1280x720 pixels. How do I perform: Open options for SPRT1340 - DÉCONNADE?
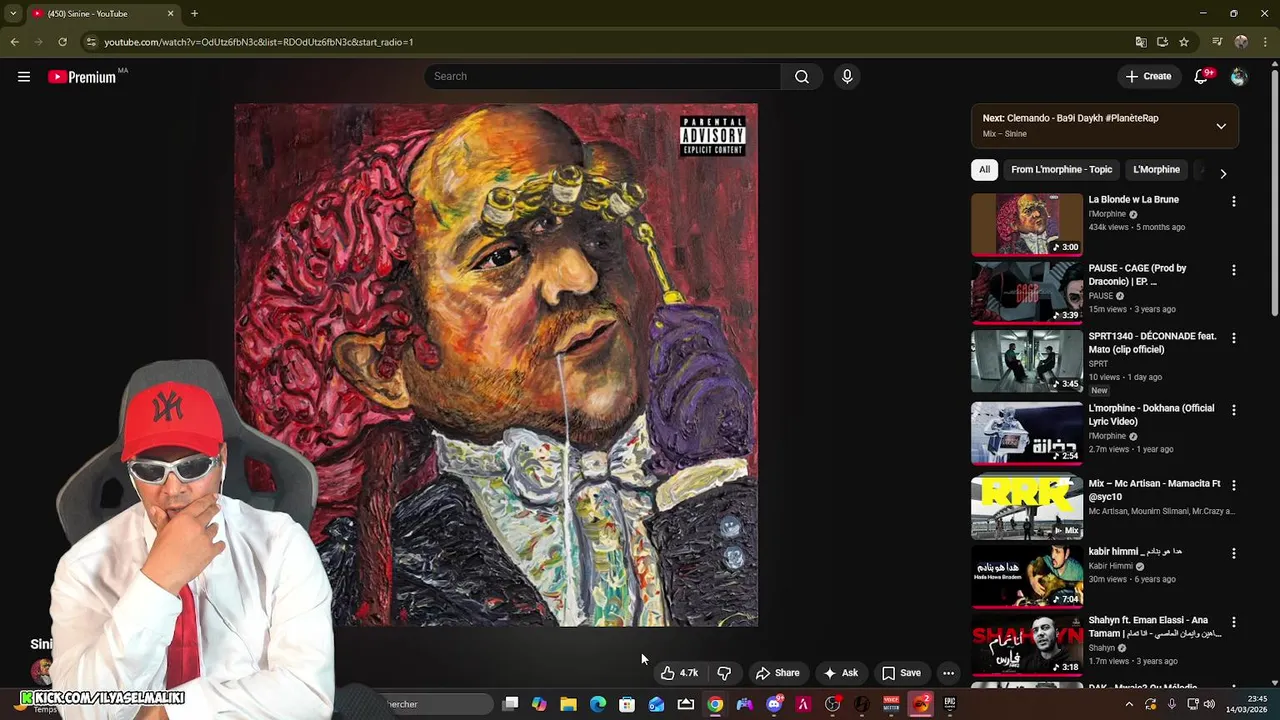tap(1233, 338)
